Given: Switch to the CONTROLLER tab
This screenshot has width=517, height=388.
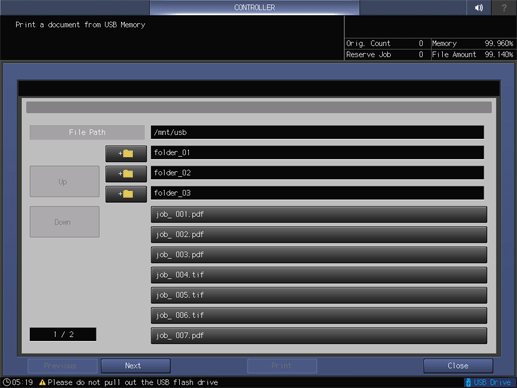Looking at the screenshot, I should [254, 7].
